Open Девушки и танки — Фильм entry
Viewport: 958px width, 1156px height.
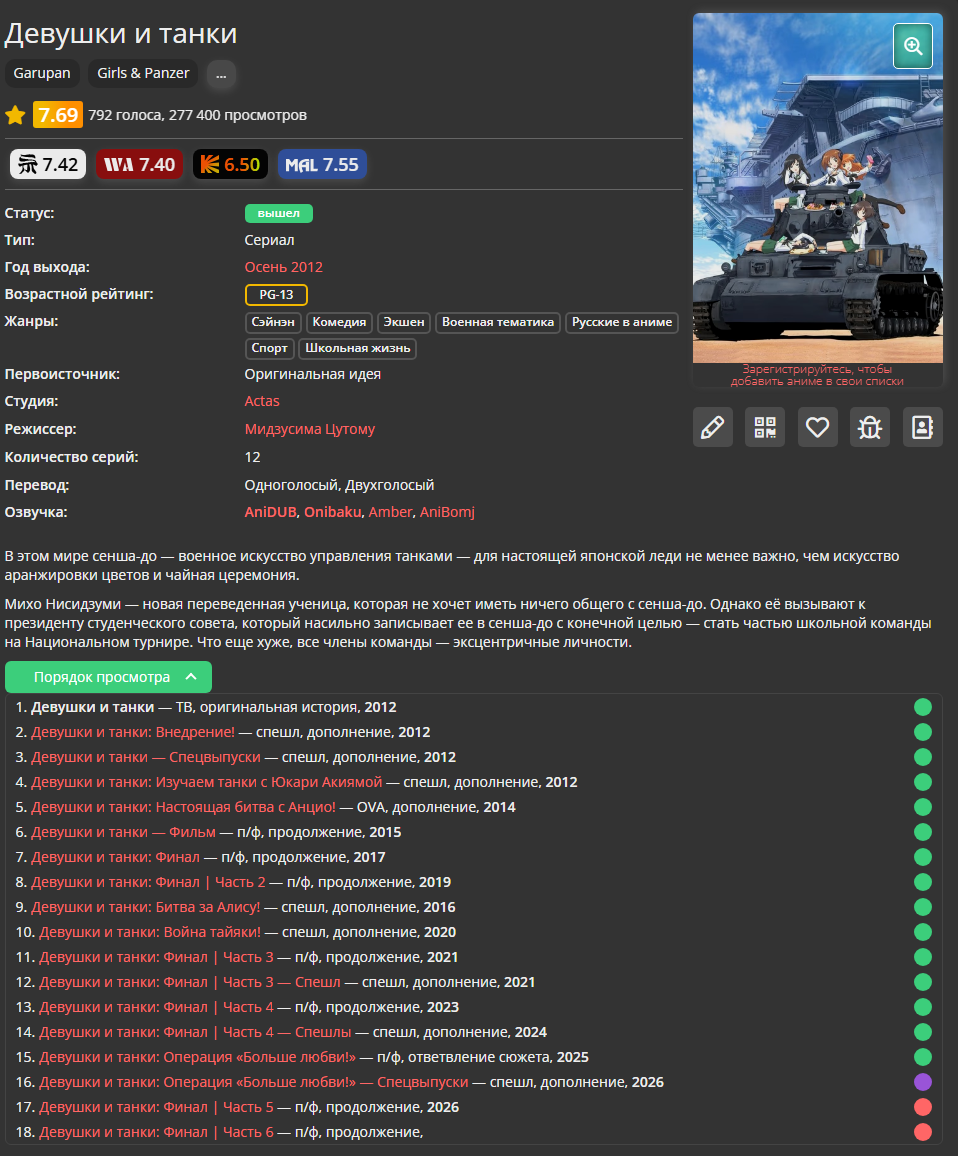click(x=123, y=832)
